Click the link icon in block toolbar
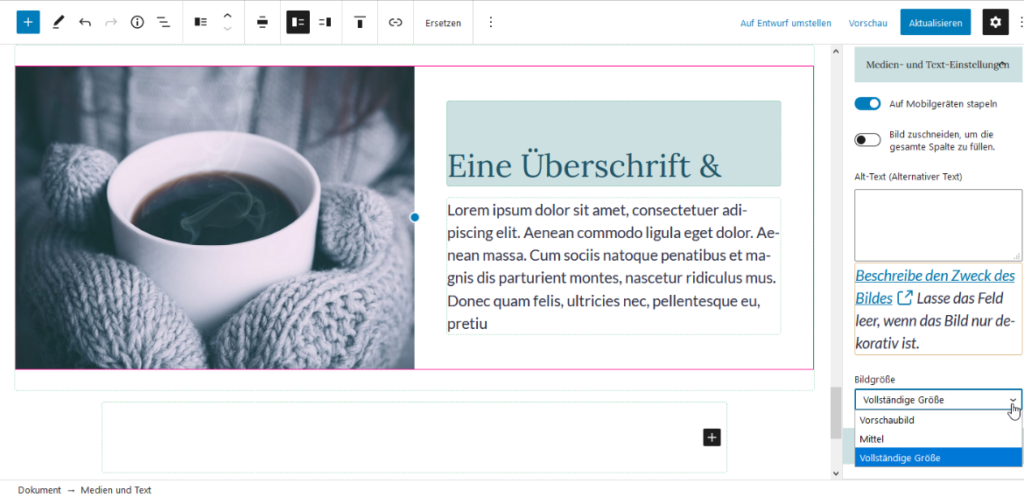Image resolution: width=1024 pixels, height=497 pixels. coord(395,22)
